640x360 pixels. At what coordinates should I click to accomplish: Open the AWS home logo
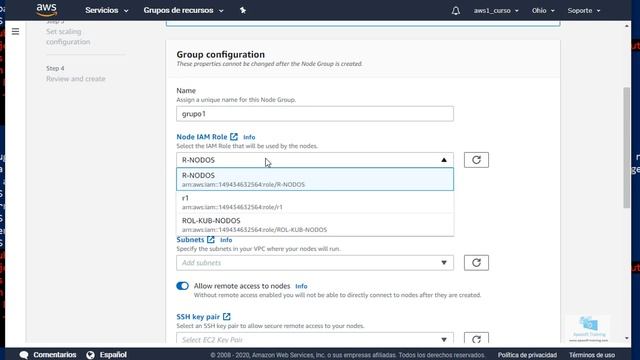pos(47,10)
